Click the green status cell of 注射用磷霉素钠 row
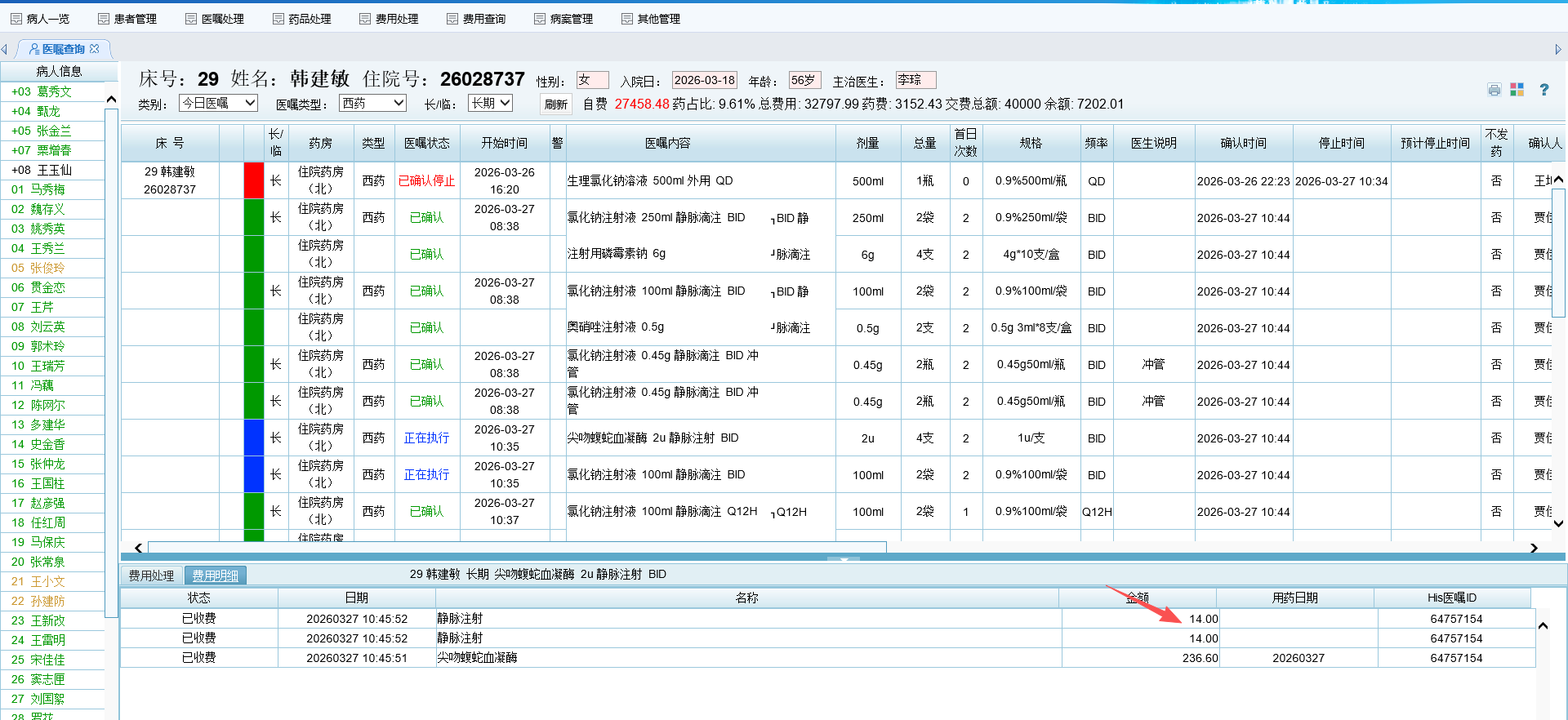1568x720 pixels. tap(254, 254)
